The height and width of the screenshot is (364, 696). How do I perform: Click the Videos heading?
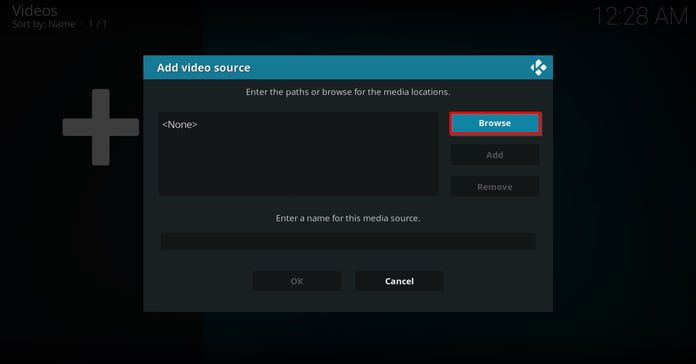point(35,11)
